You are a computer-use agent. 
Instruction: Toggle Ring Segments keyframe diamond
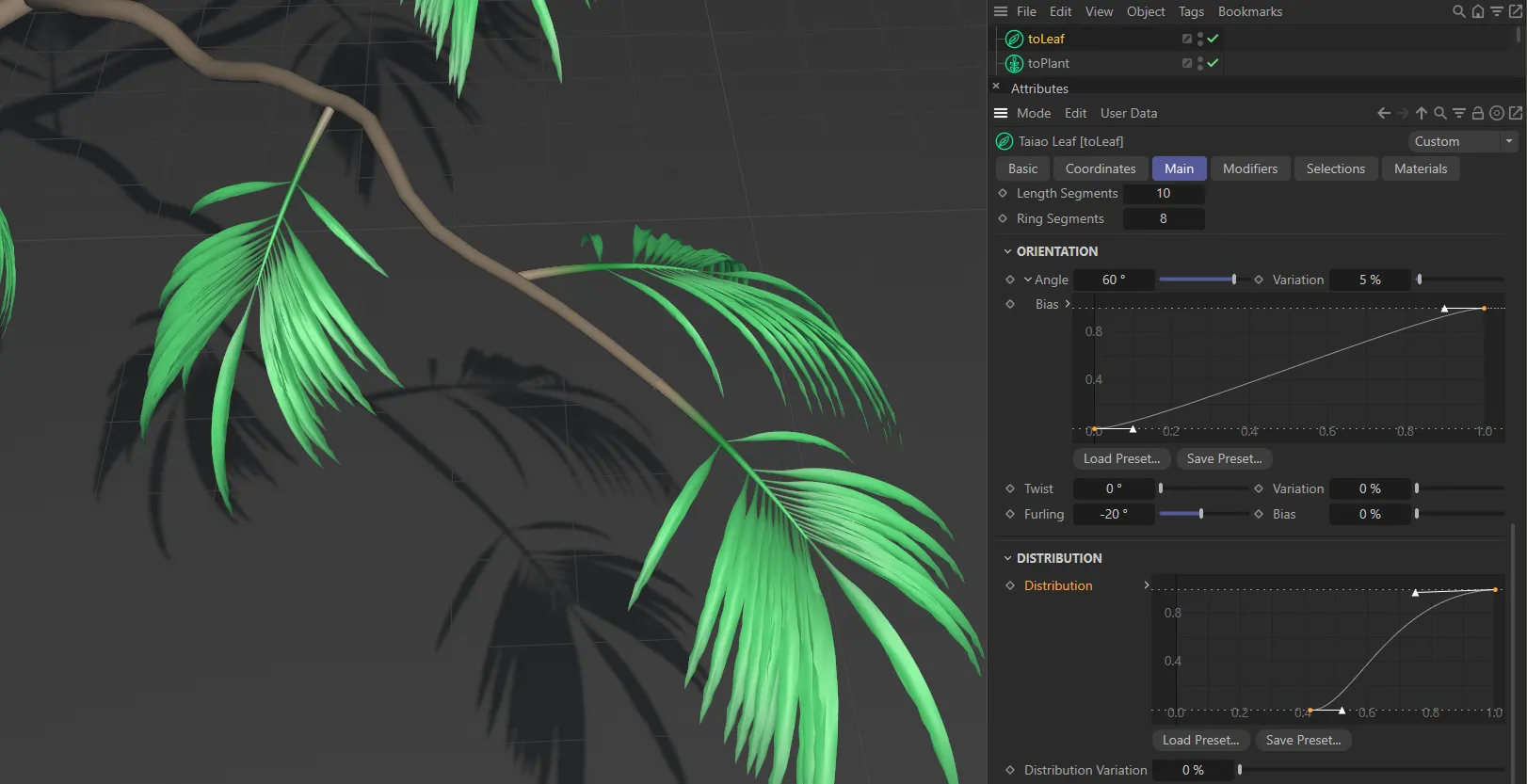click(x=1003, y=218)
